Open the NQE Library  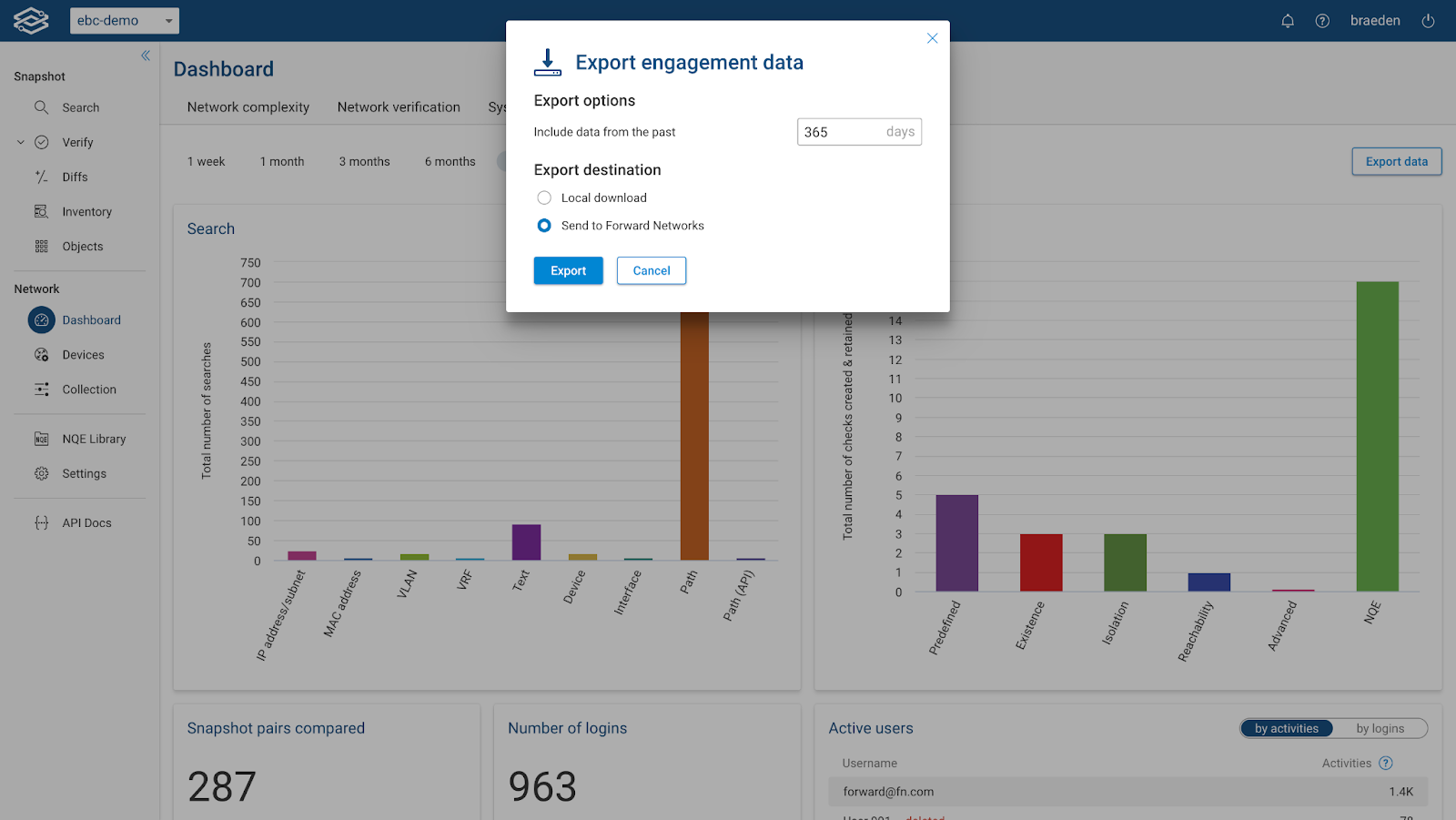pyautogui.click(x=94, y=438)
